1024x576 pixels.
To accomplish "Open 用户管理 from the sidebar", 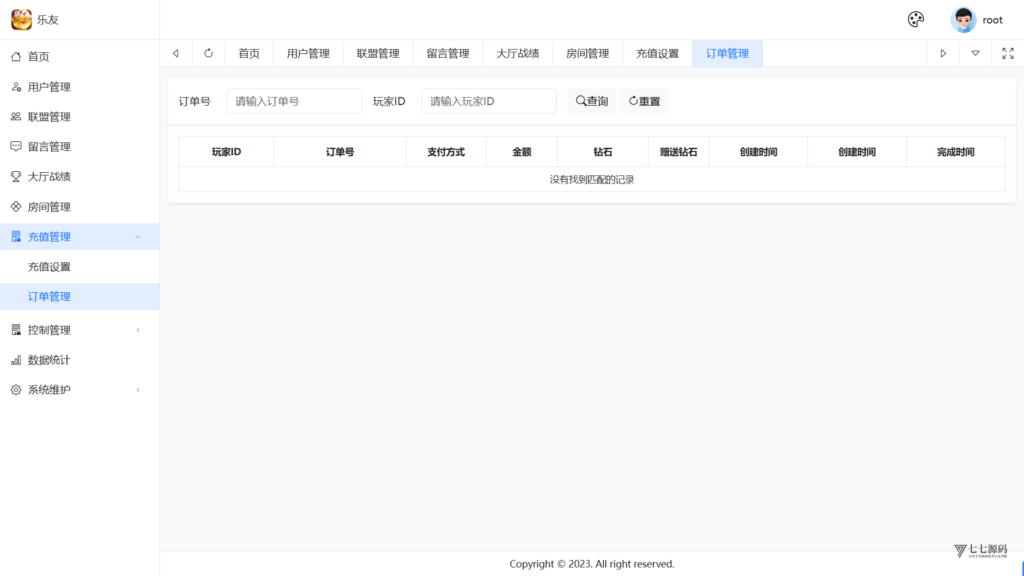I will point(80,87).
